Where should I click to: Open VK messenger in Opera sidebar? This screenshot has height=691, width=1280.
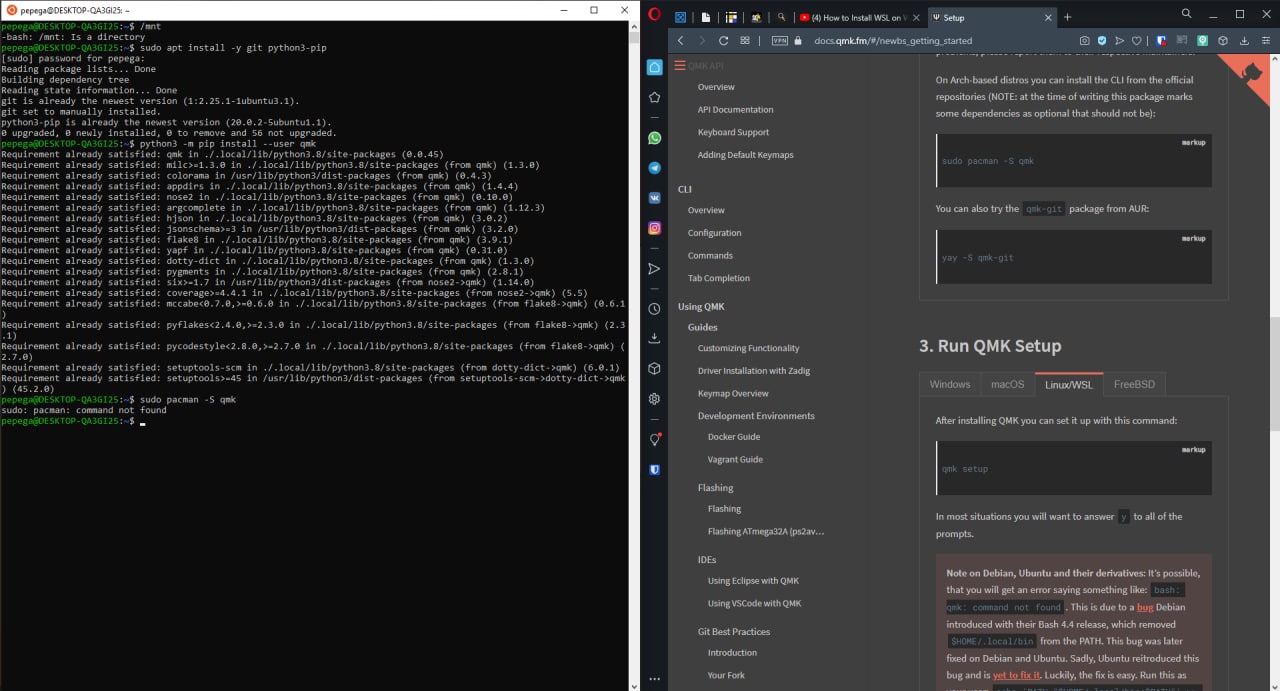654,198
